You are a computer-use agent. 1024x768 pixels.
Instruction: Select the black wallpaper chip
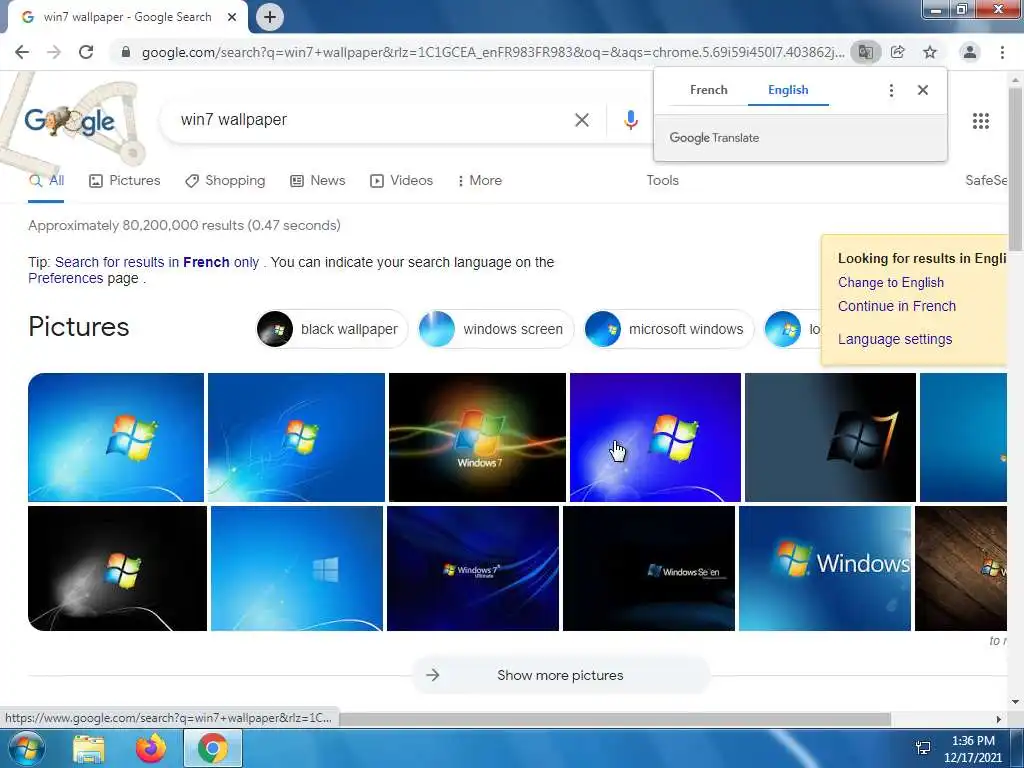[x=332, y=329]
